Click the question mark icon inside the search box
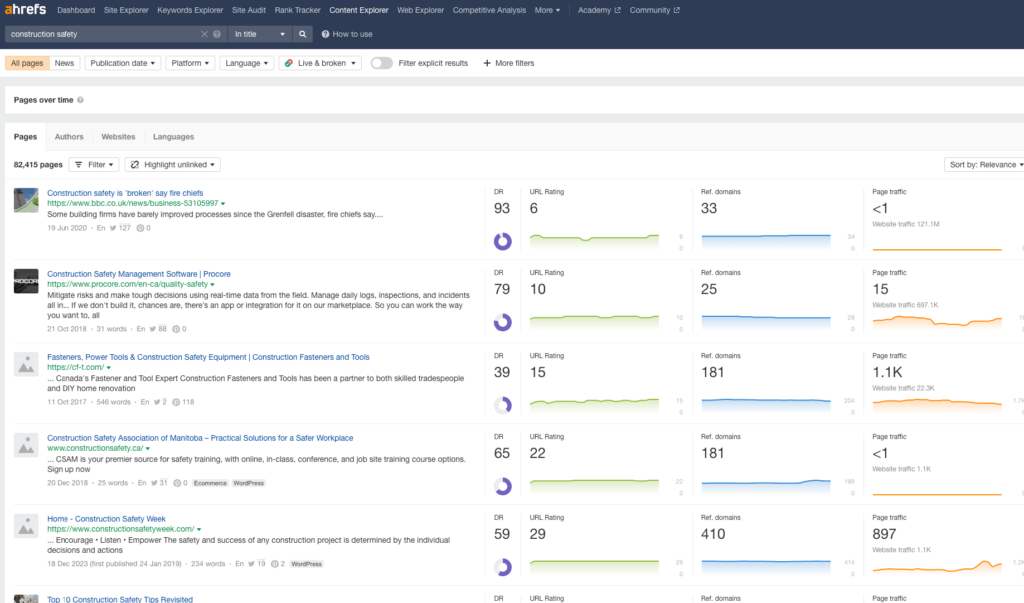This screenshot has width=1024, height=603. [x=217, y=34]
